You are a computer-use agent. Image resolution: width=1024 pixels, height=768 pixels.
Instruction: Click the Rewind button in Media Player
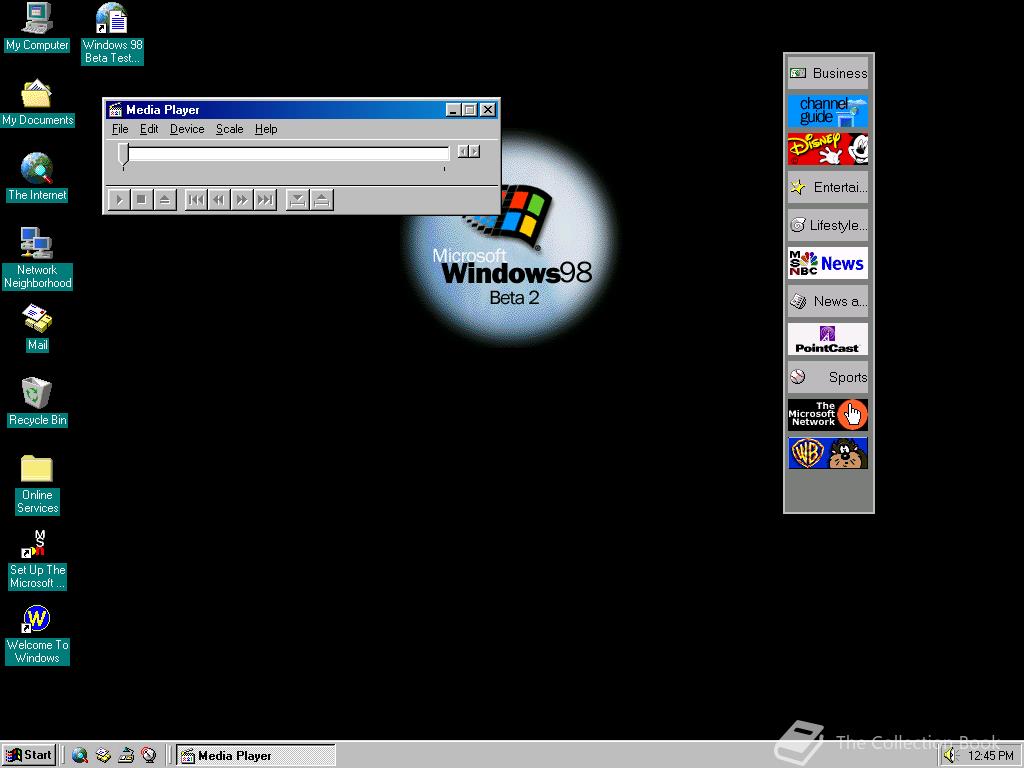tap(219, 200)
